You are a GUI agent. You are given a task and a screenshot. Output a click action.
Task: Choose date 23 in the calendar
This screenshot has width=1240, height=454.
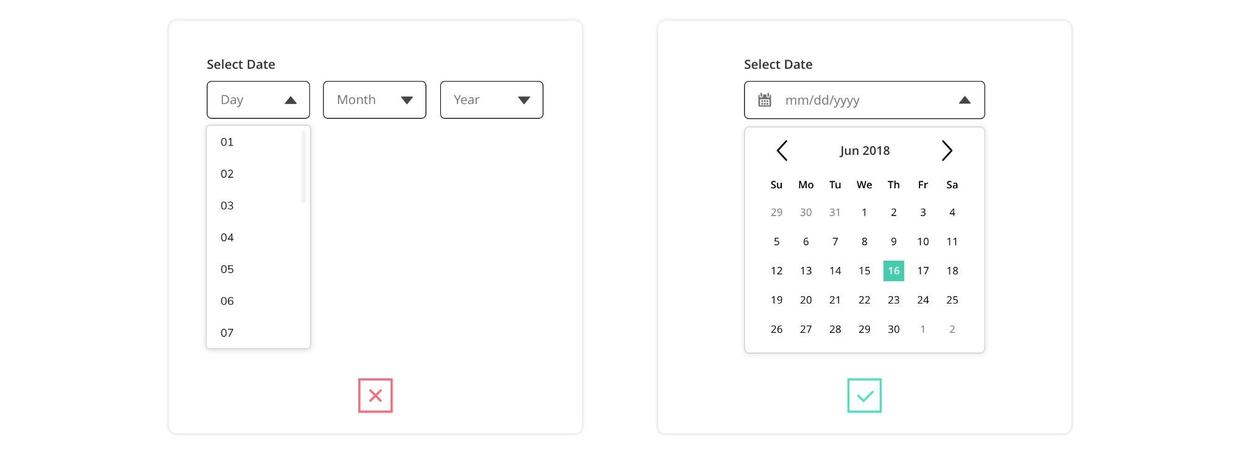893,300
